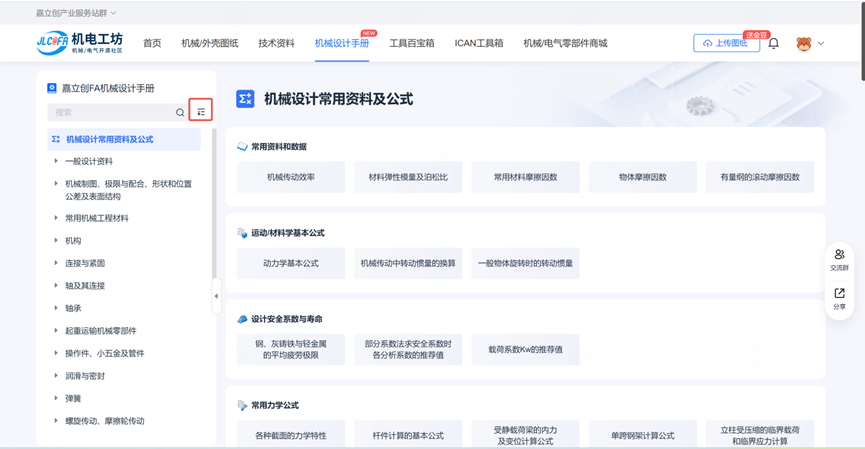Expand the 弹簧 tree node

tap(56, 399)
